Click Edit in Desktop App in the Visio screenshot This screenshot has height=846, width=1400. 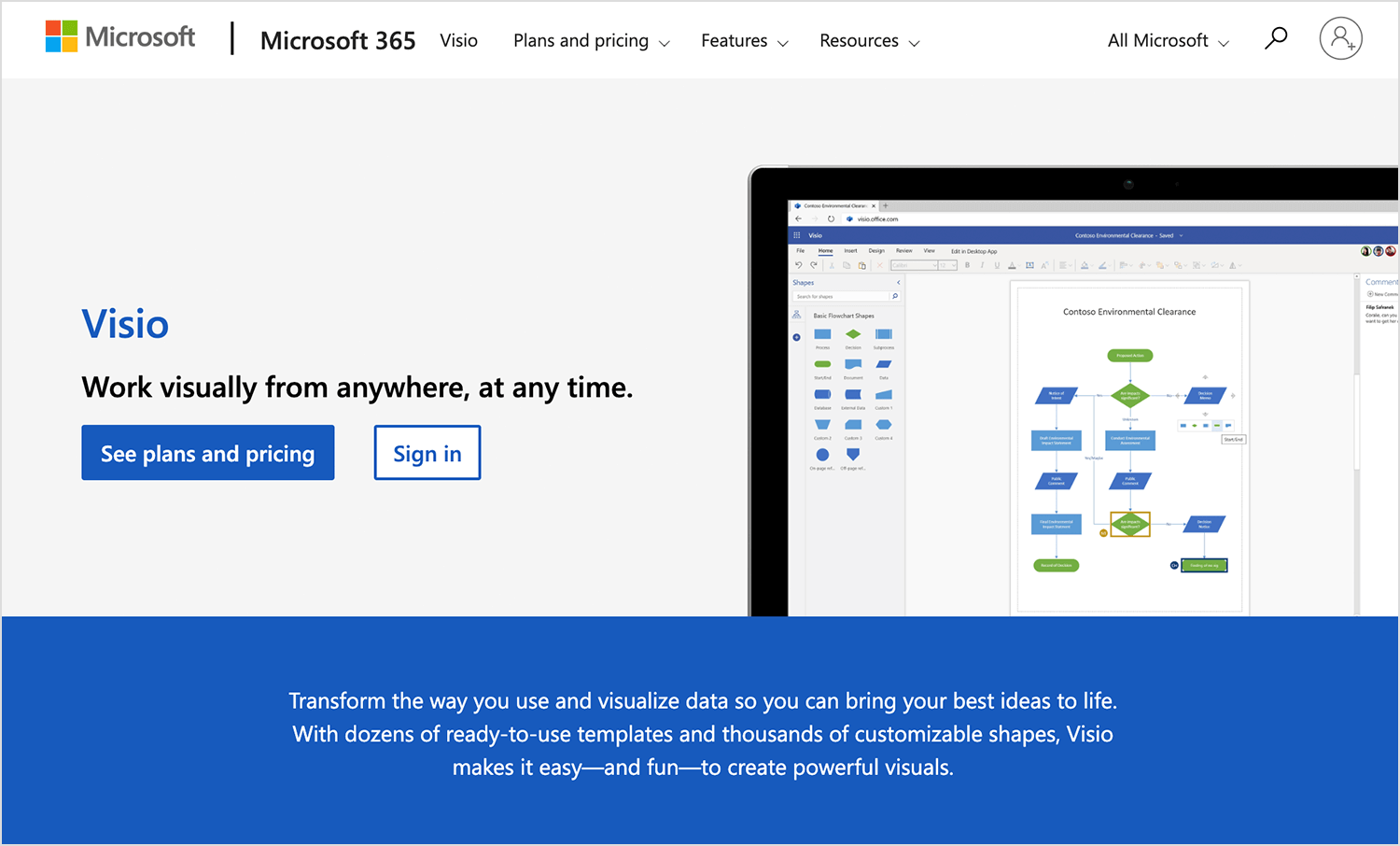pyautogui.click(x=974, y=251)
